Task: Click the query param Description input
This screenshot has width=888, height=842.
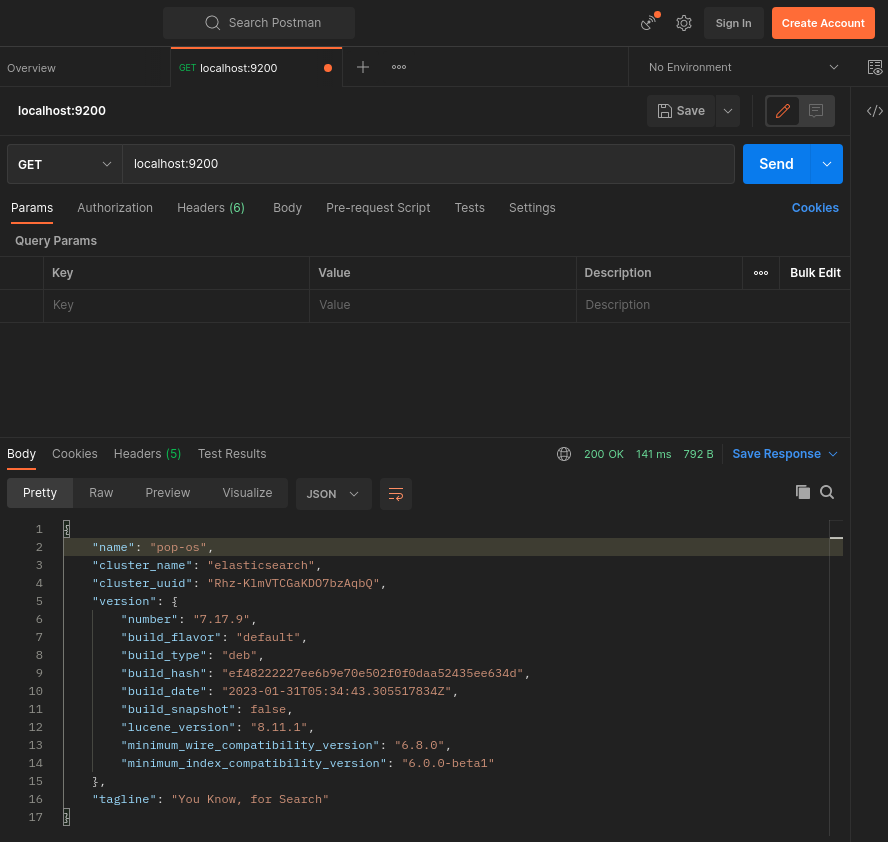Action: tap(713, 305)
